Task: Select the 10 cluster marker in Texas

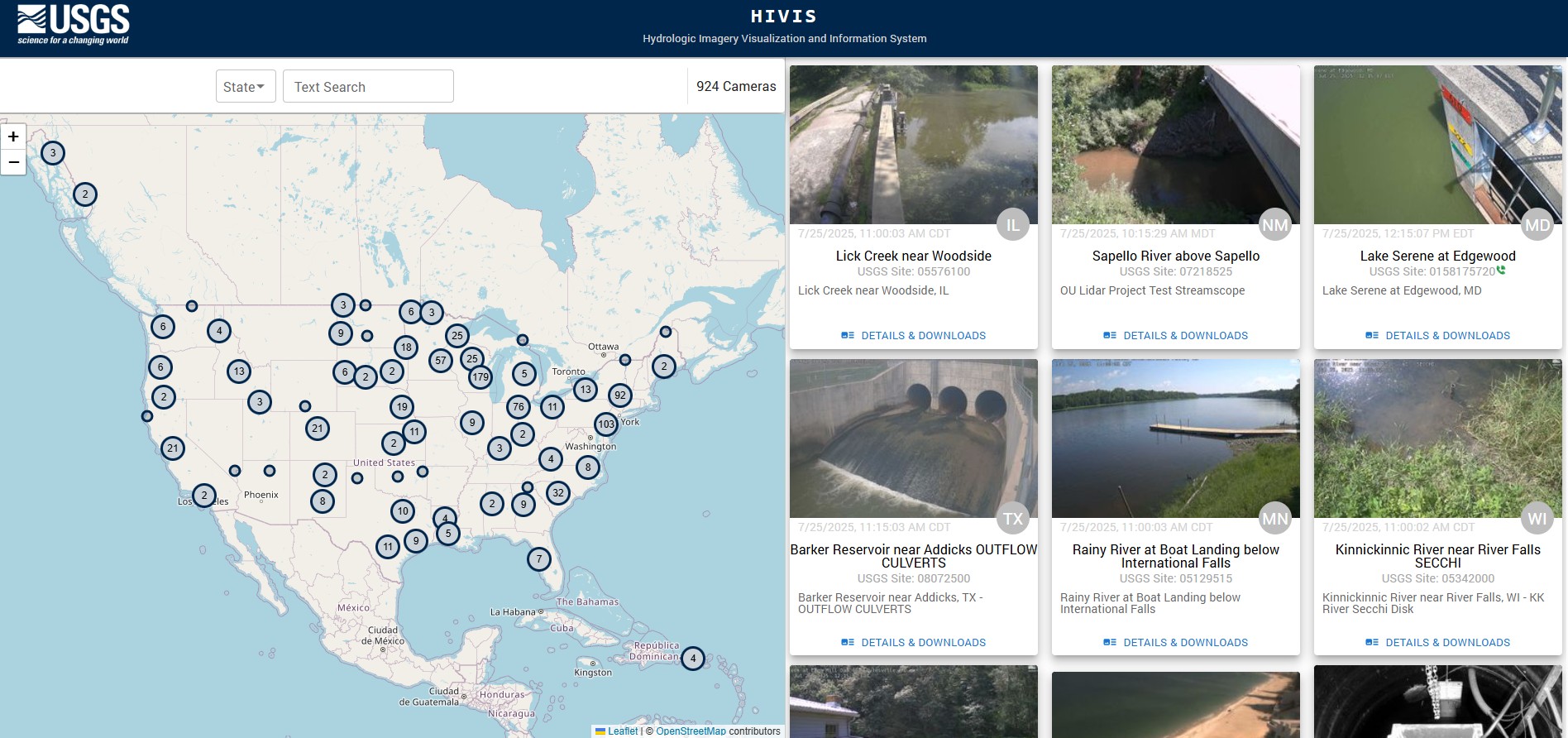Action: (x=403, y=511)
